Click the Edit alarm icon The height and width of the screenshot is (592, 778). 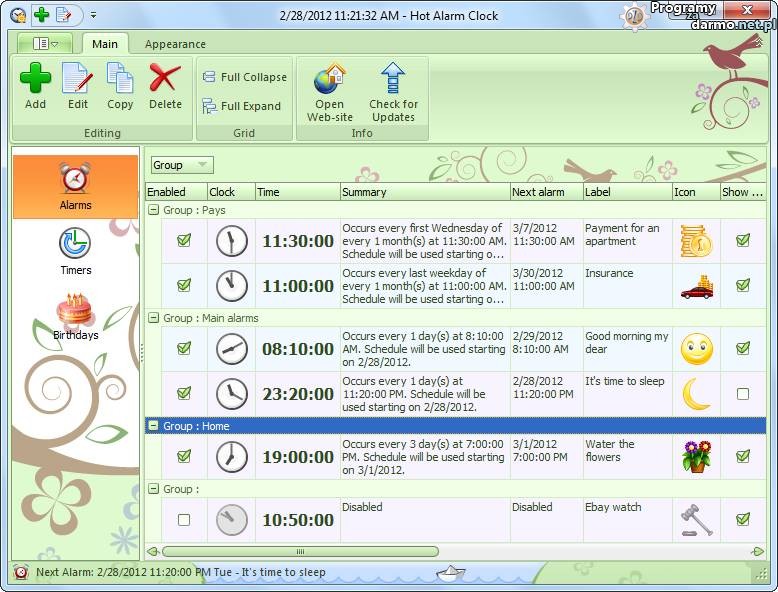(77, 79)
